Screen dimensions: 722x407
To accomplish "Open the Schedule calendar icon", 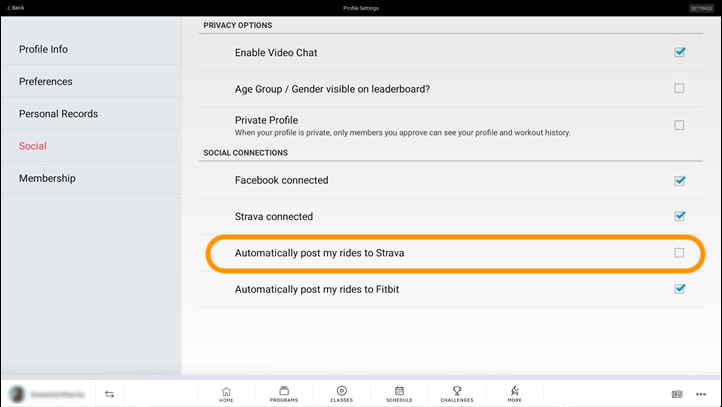I will click(x=399, y=393).
